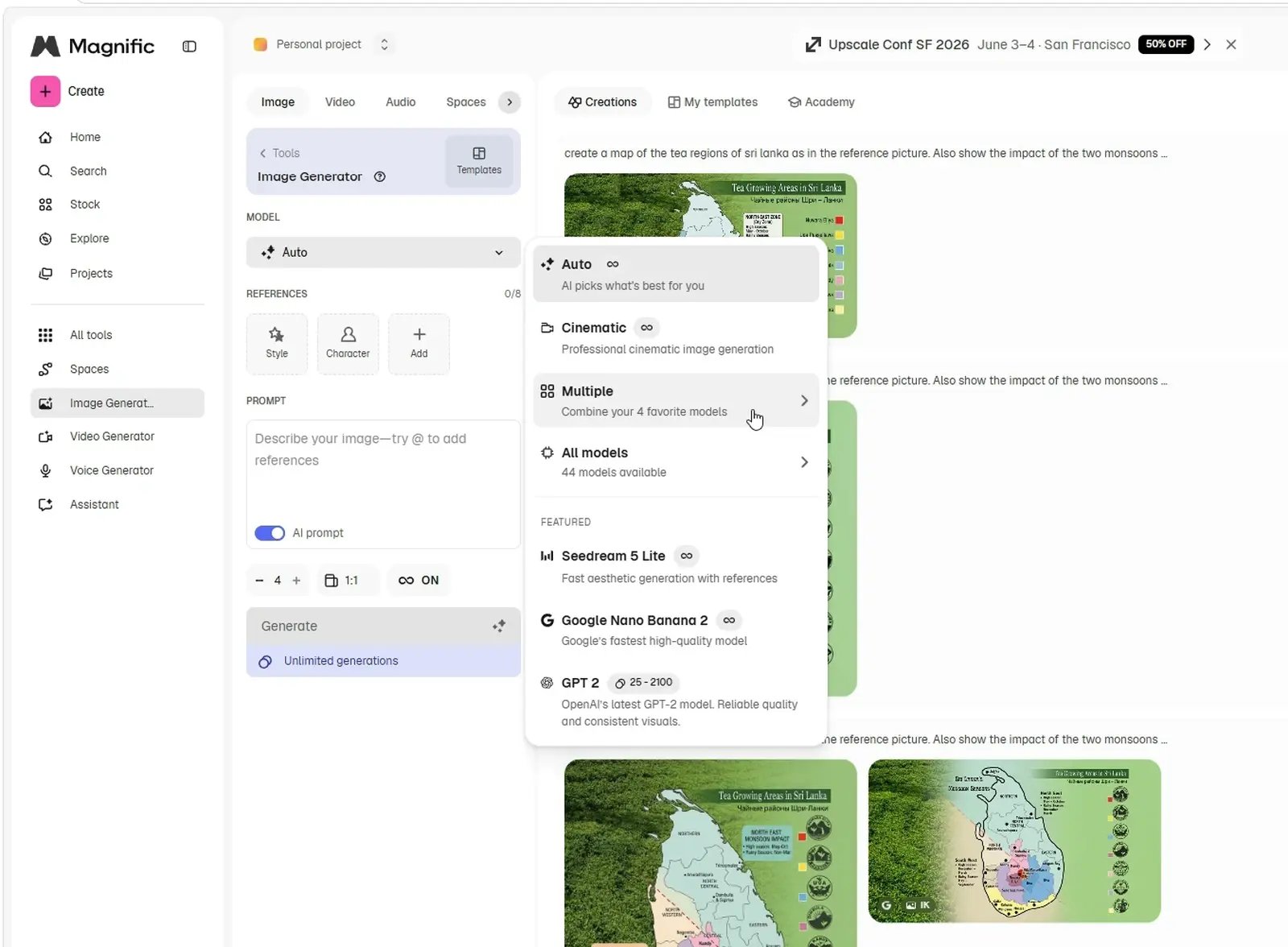Switch to the Video tab
The width and height of the screenshot is (1288, 947).
(340, 102)
